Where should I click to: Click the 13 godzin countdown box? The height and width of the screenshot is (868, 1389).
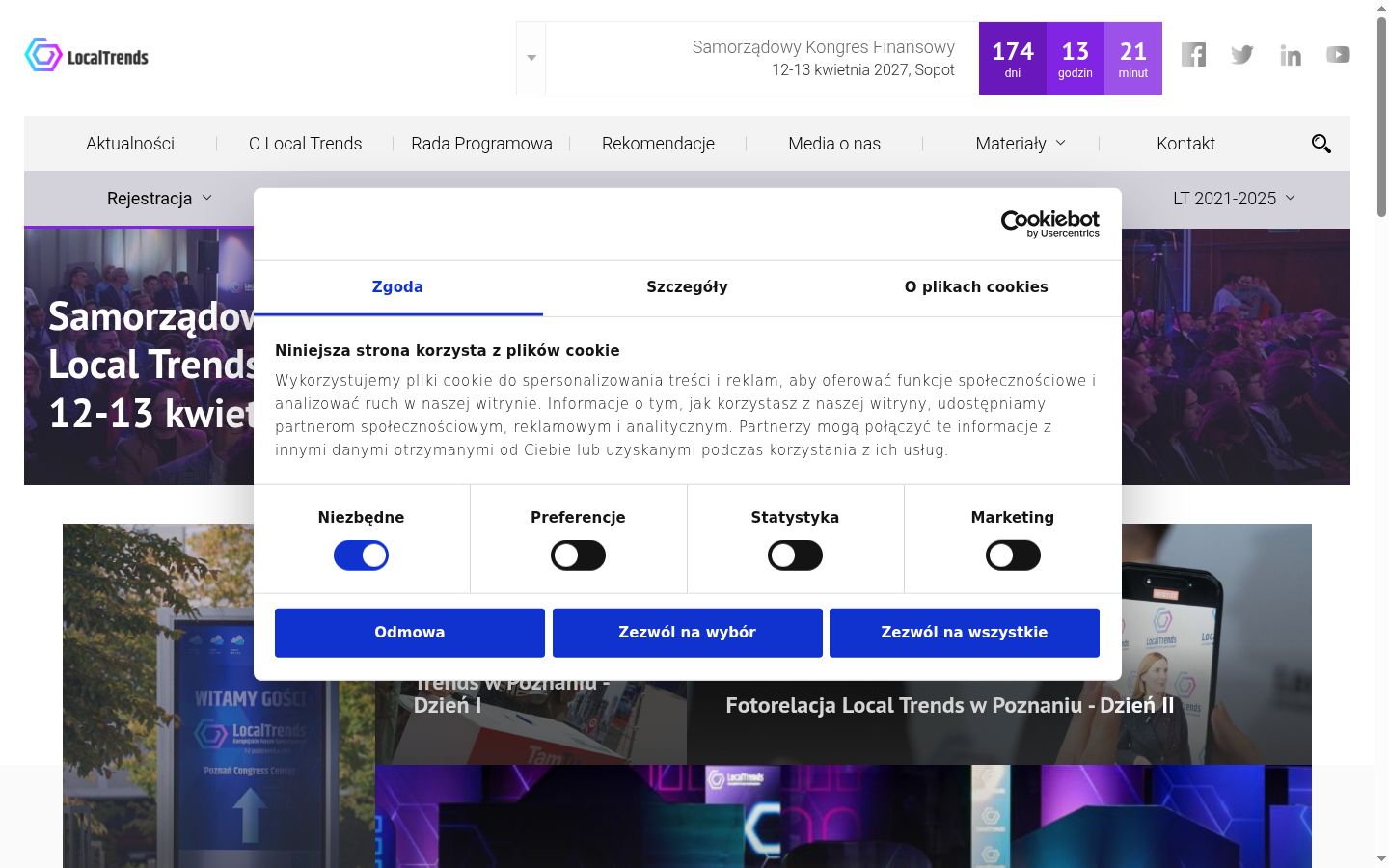(x=1076, y=58)
